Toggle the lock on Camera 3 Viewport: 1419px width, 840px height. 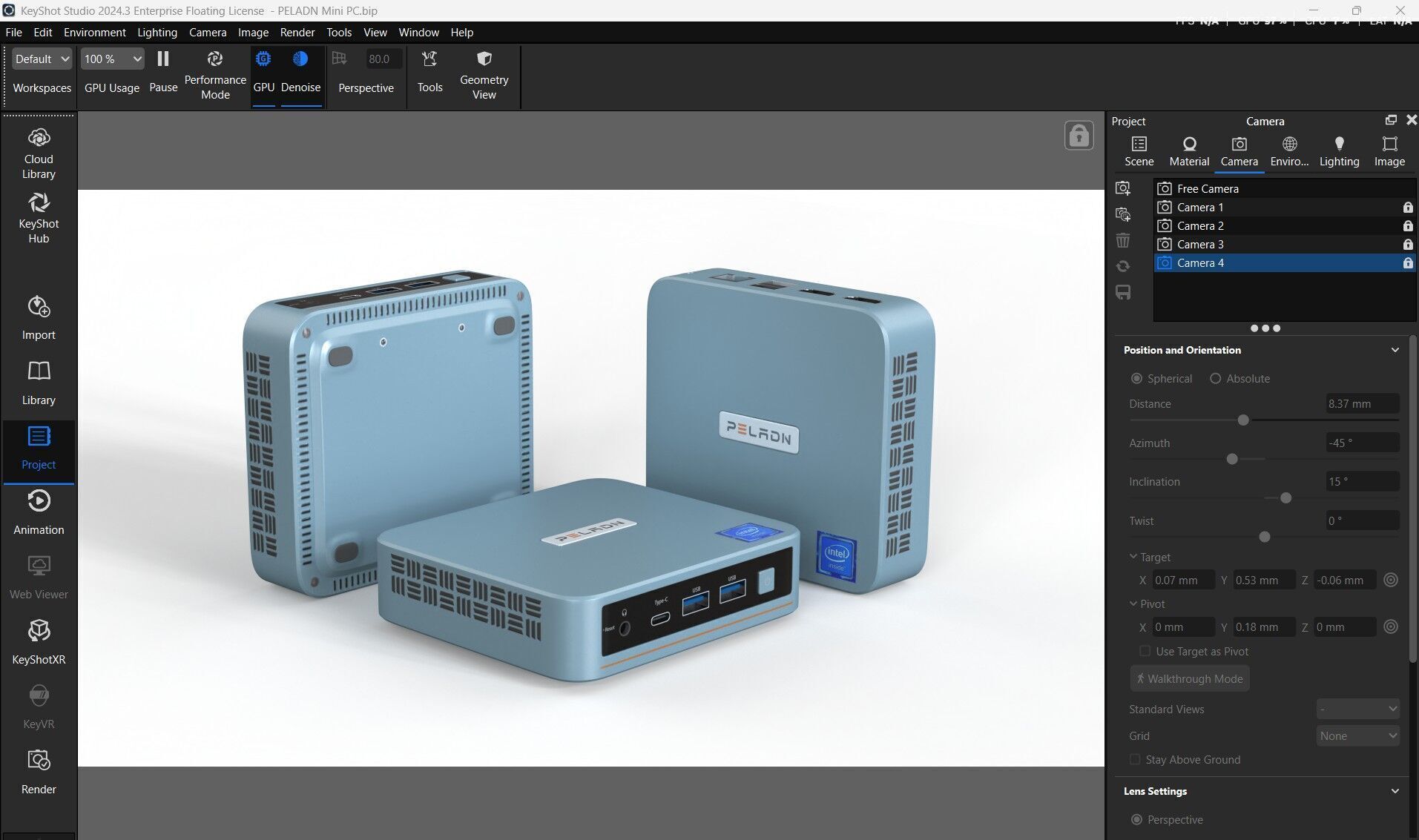1407,245
